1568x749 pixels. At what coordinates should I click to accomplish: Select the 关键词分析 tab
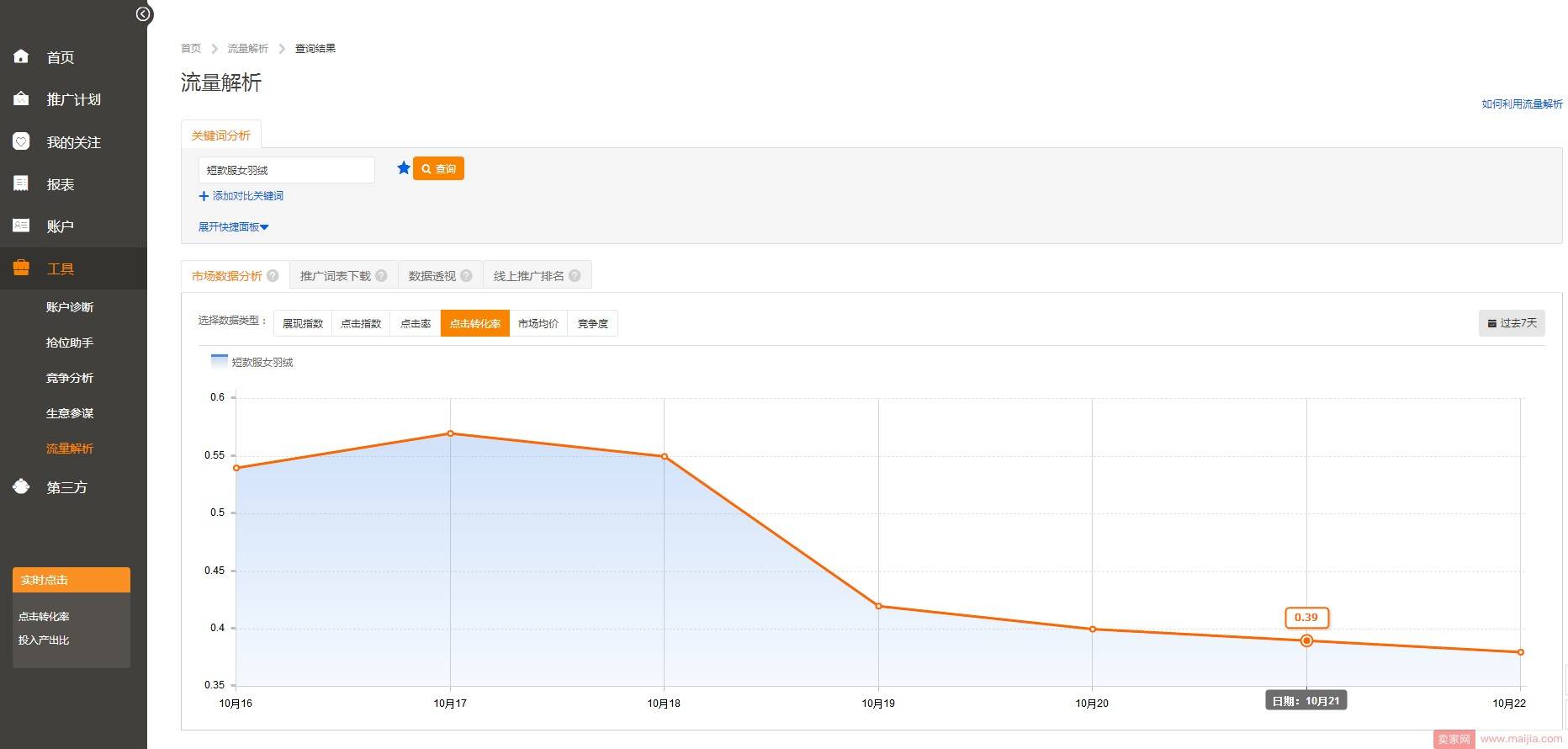pos(221,135)
